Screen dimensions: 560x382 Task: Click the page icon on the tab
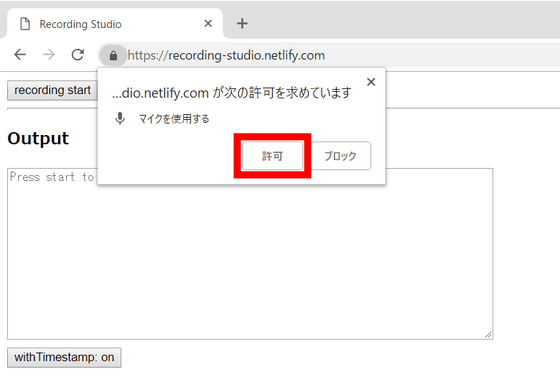click(x=25, y=24)
